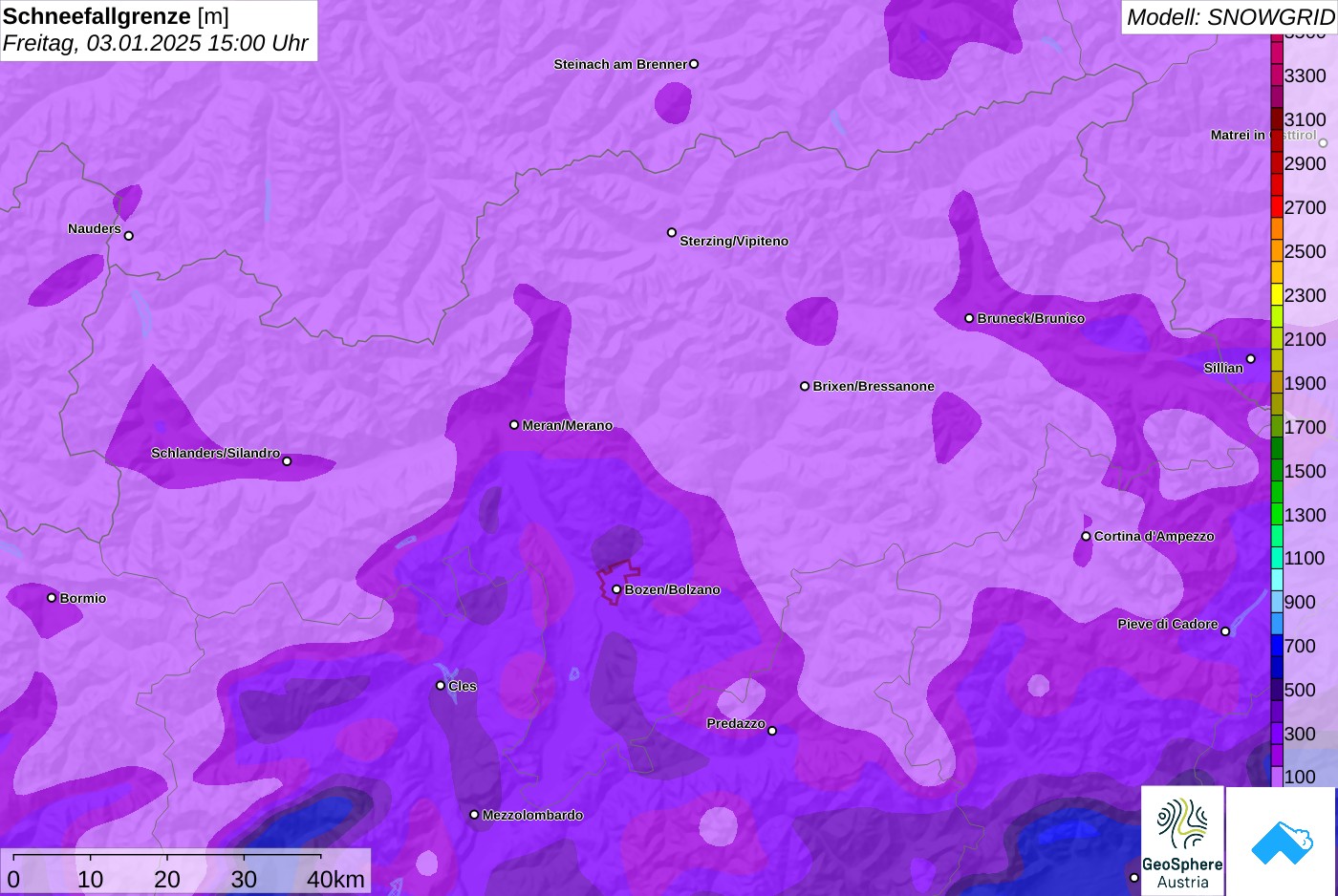Click the Schneefallgrenze [m] map title

point(116,16)
